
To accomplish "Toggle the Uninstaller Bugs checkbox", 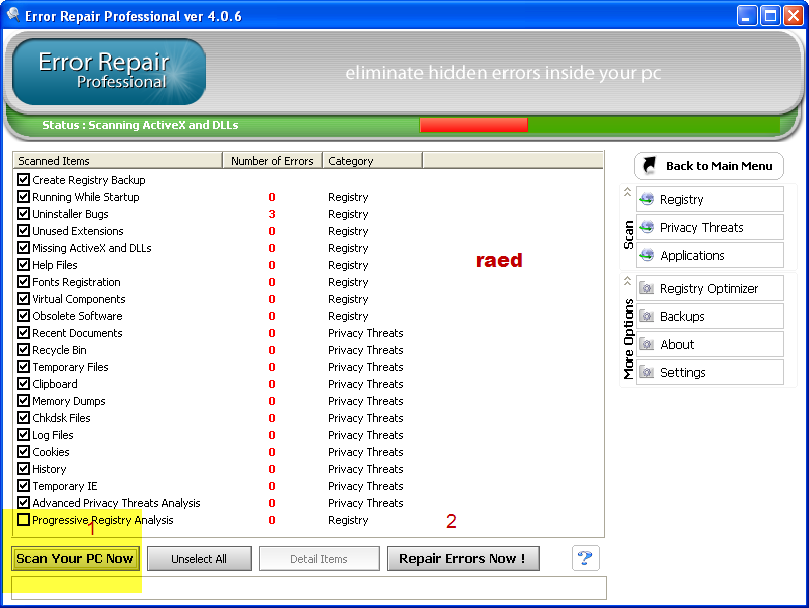I will (23, 214).
